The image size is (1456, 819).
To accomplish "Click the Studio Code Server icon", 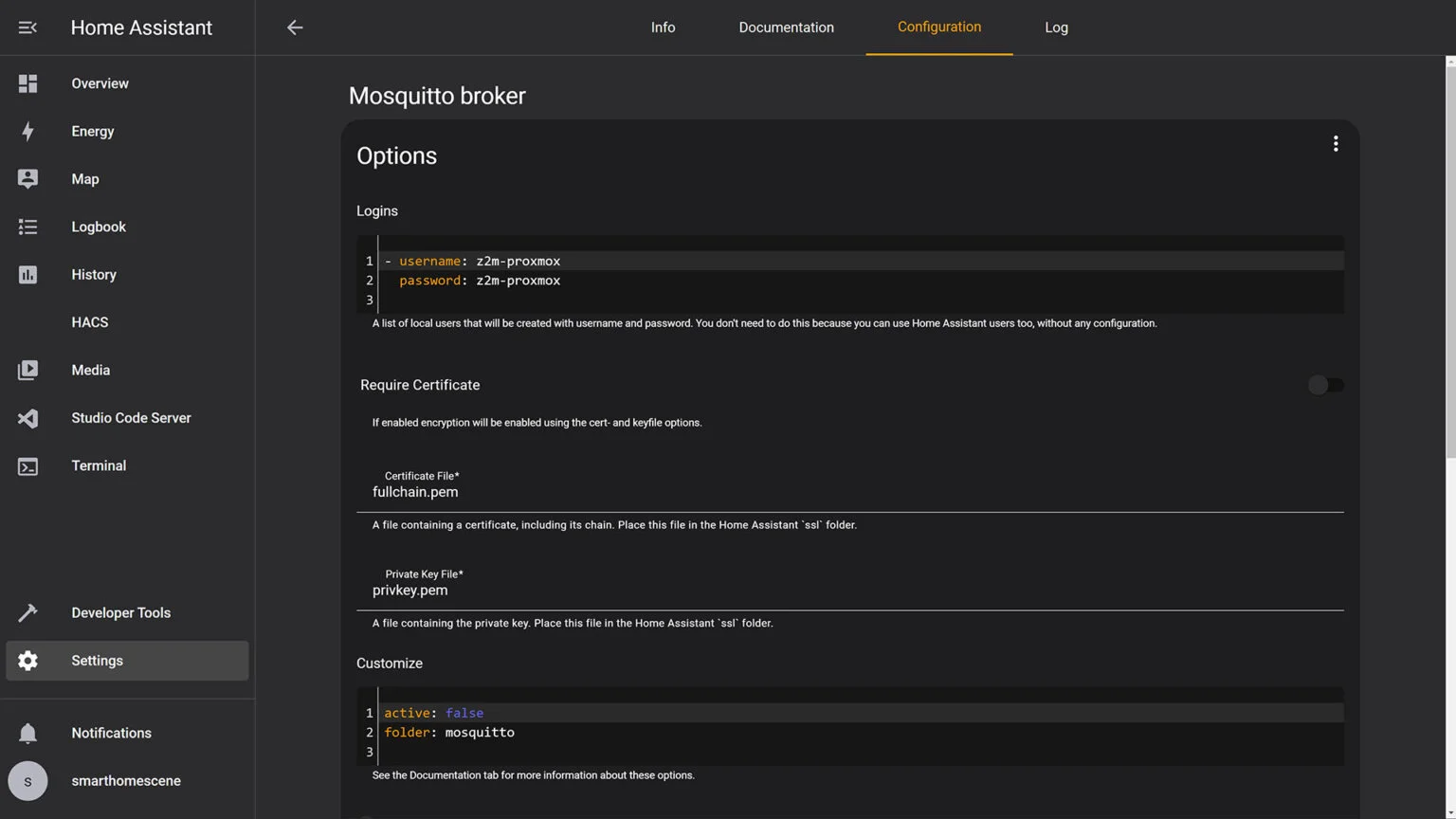I will pos(27,418).
